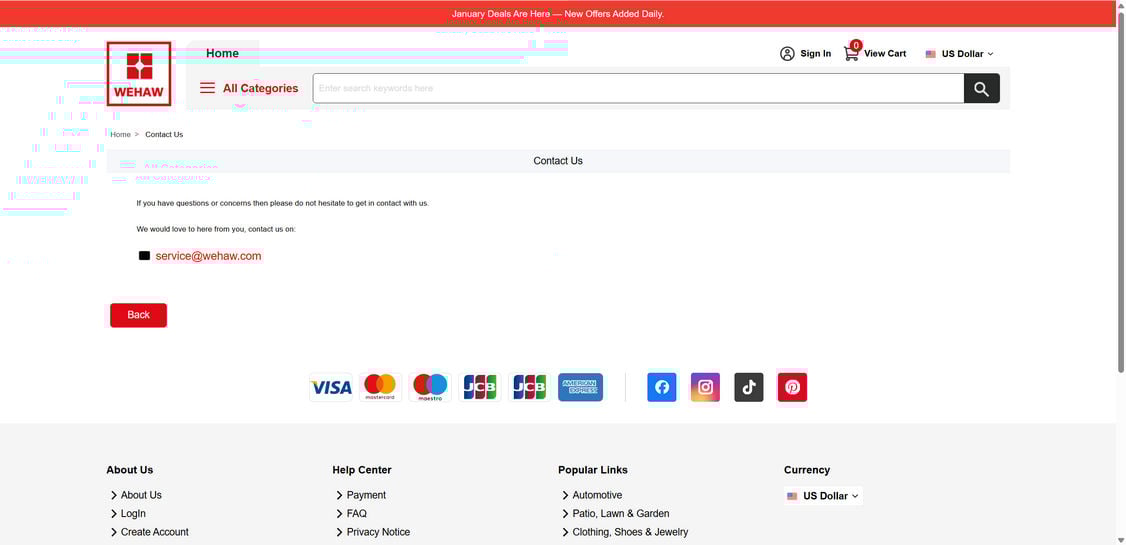
Task: Click the Sign In link
Action: [x=816, y=54]
